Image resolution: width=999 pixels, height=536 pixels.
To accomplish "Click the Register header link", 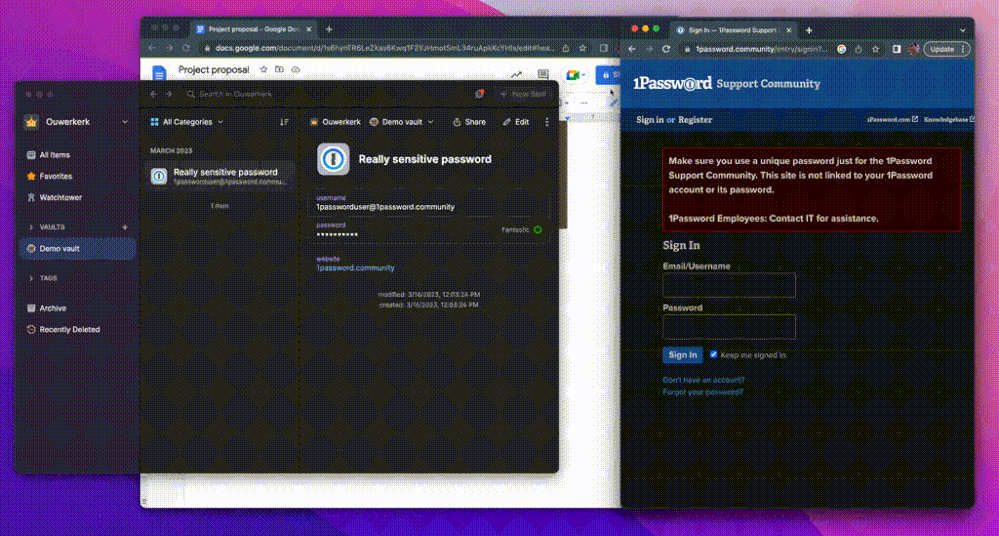I will [695, 120].
